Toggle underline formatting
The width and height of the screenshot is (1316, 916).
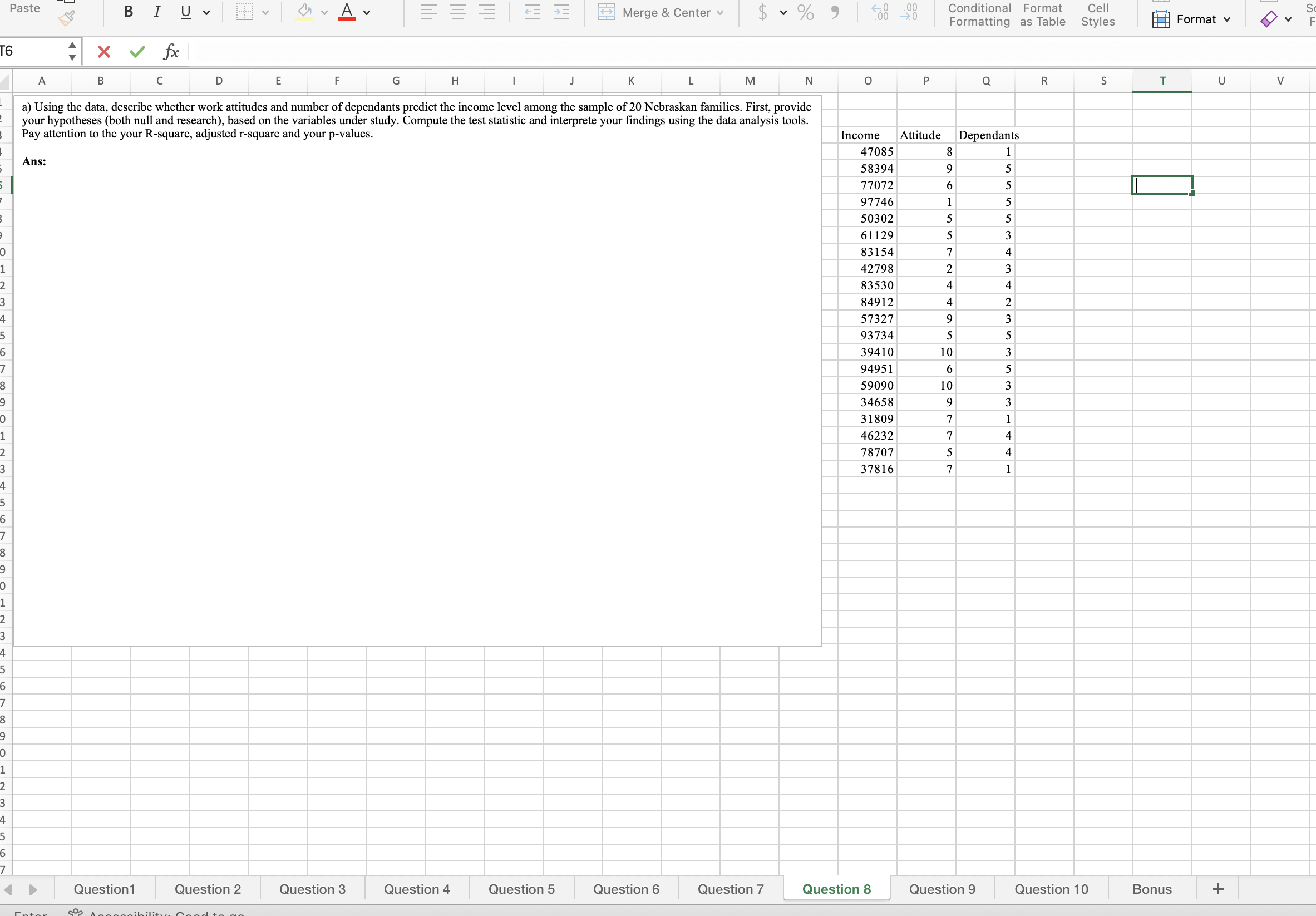(185, 12)
